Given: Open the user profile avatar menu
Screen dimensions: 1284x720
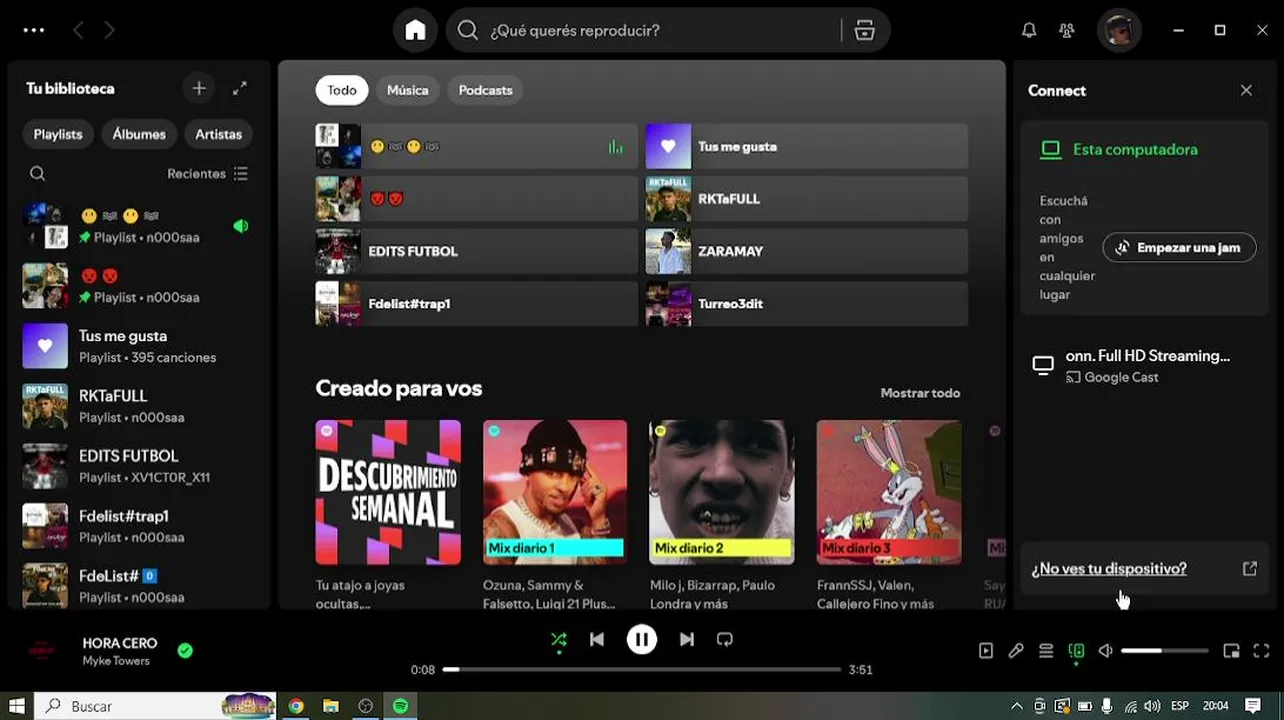Looking at the screenshot, I should pos(1119,30).
